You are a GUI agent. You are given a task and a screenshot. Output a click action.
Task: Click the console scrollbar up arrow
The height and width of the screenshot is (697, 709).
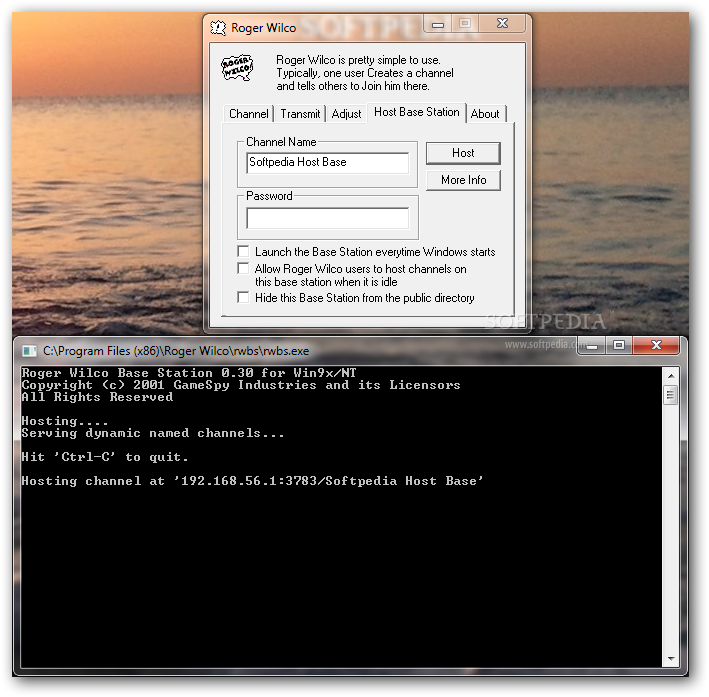pos(671,376)
